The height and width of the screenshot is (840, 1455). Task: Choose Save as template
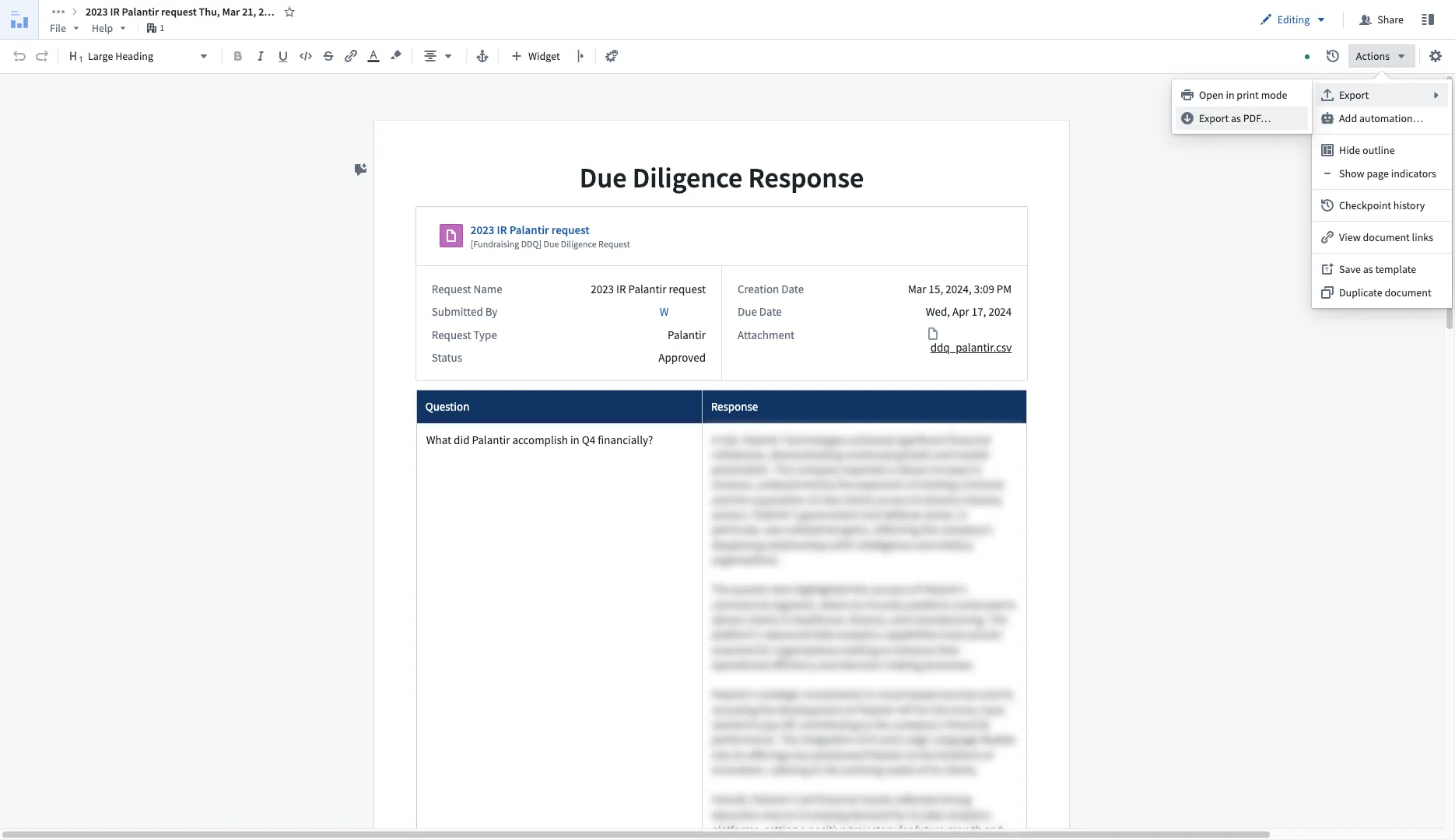point(1380,269)
